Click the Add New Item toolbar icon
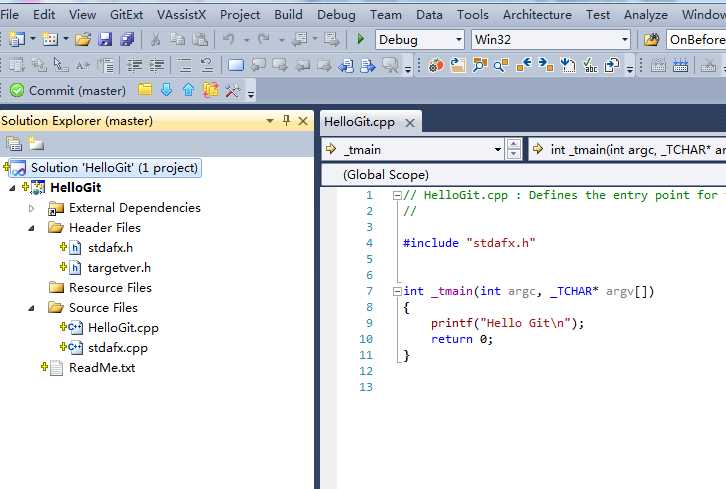The image size is (726, 489). click(50, 40)
